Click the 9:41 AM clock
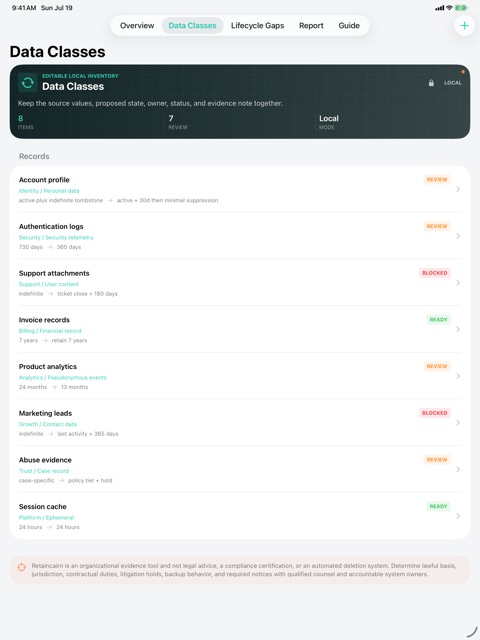Image resolution: width=480 pixels, height=640 pixels. click(x=24, y=8)
